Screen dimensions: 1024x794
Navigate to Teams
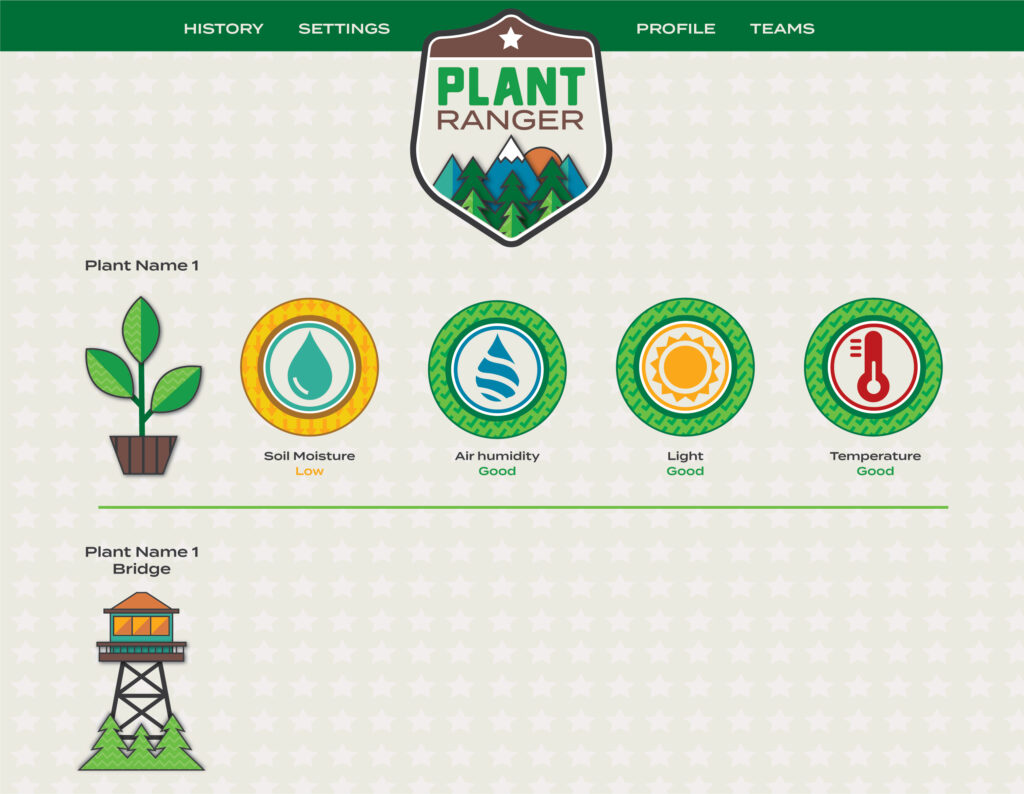(782, 29)
